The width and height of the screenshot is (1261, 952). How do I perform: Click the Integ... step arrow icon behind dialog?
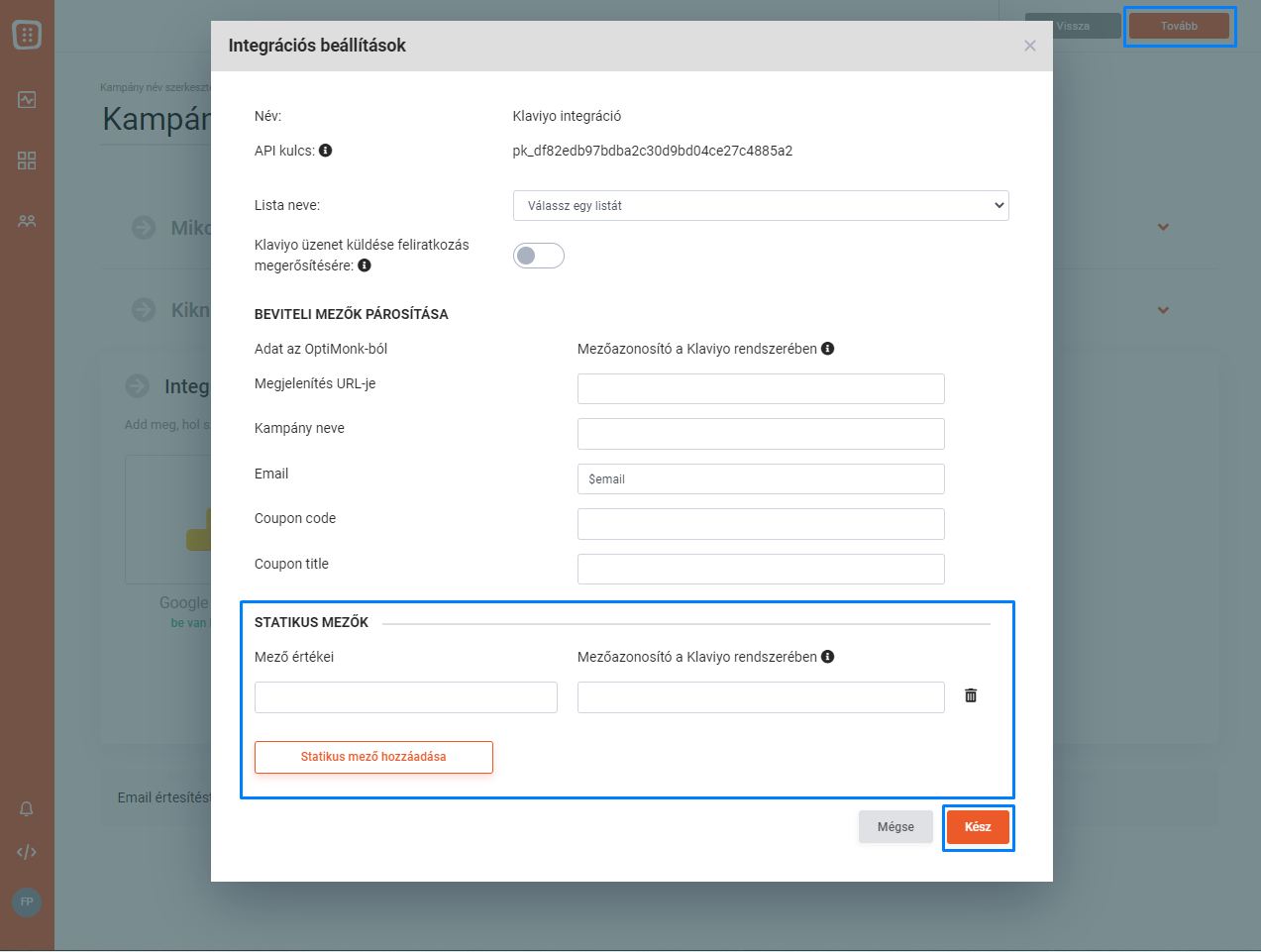pyautogui.click(x=138, y=386)
